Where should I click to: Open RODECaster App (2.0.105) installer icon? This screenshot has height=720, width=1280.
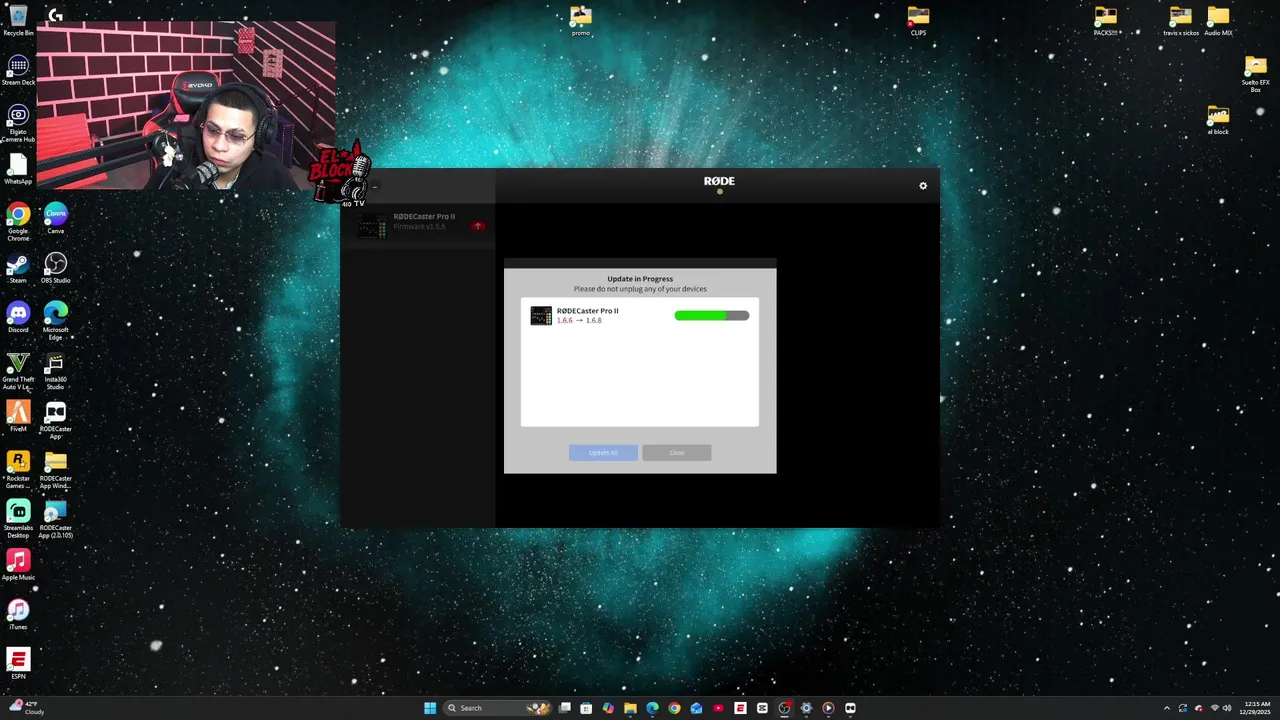[55, 519]
